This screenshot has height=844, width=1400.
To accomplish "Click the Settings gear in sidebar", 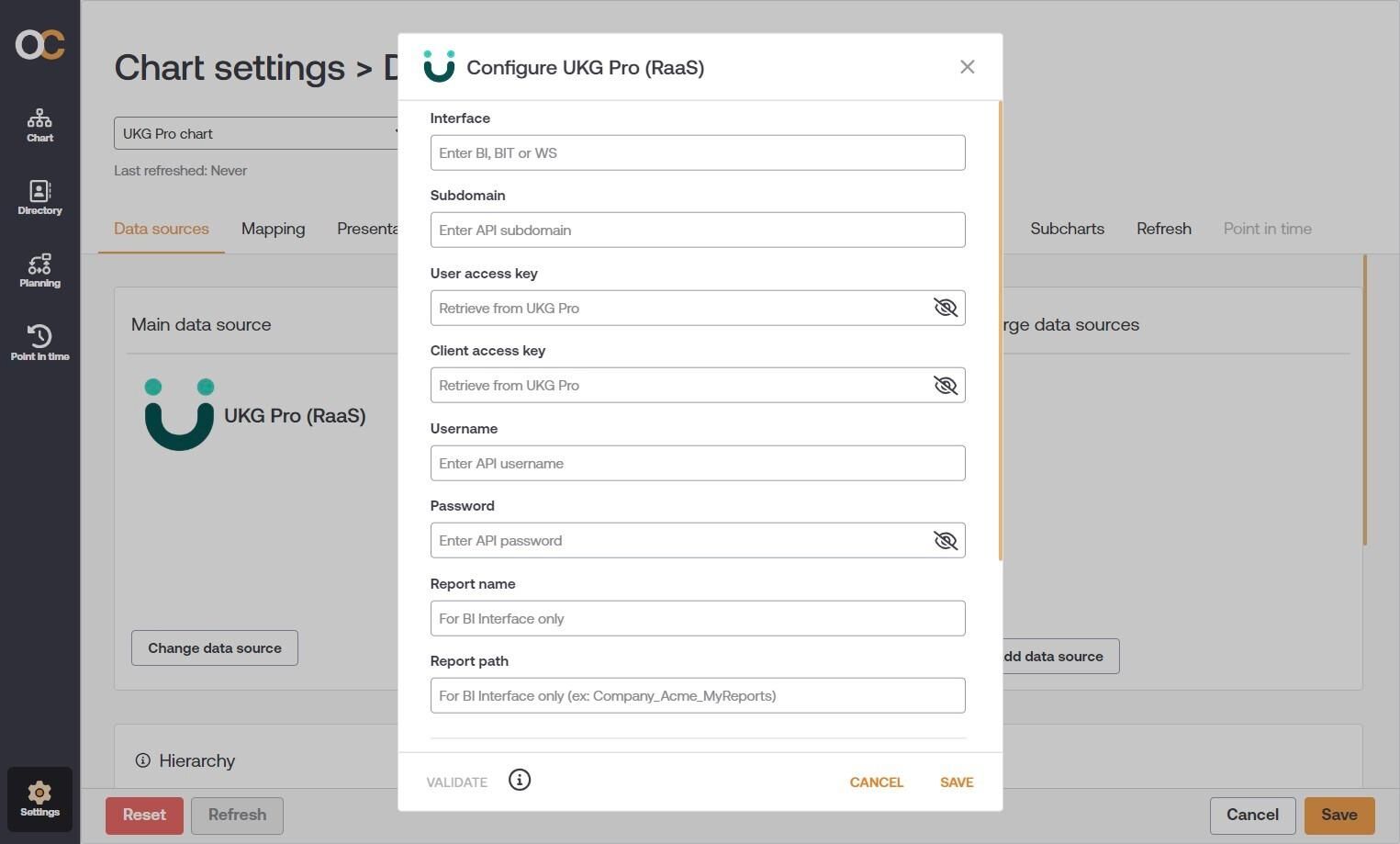I will (39, 799).
